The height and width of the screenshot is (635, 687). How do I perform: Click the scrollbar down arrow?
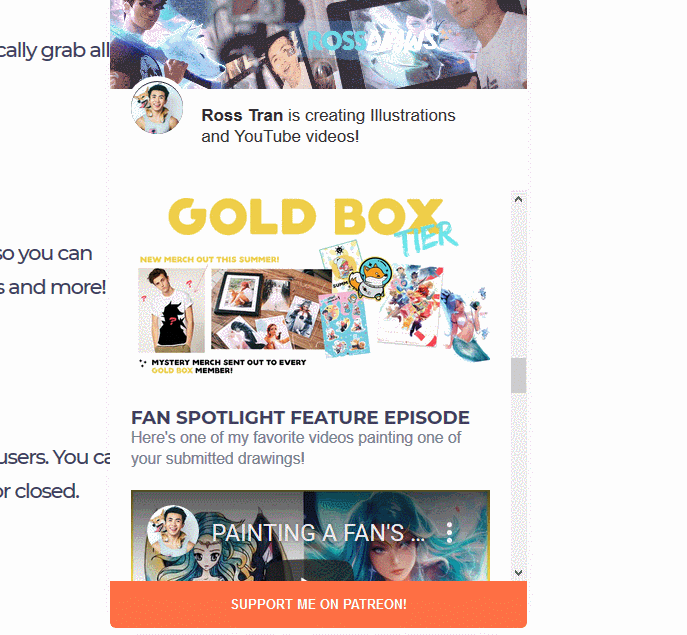click(x=518, y=573)
